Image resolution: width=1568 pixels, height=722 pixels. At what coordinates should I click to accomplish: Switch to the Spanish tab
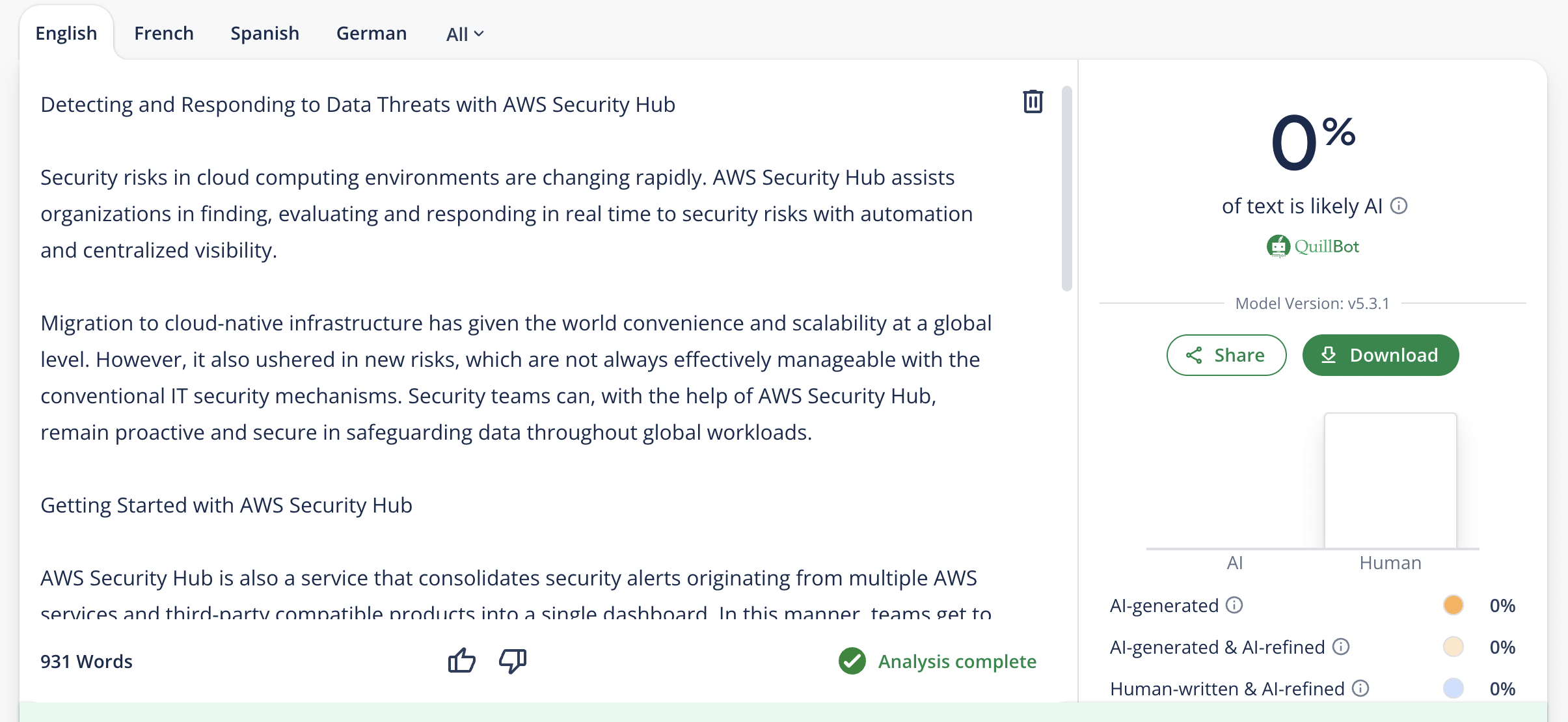[265, 33]
